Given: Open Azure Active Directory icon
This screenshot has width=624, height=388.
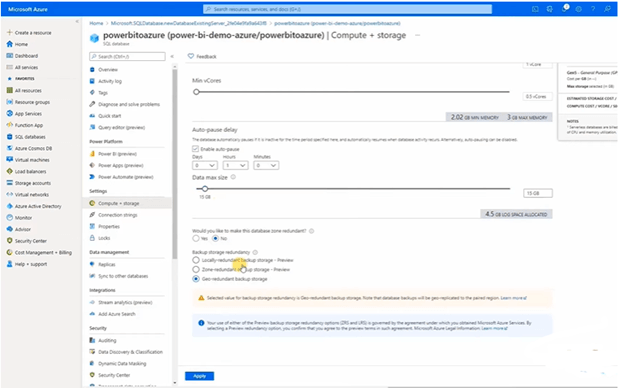Looking at the screenshot, I should 10,206.
